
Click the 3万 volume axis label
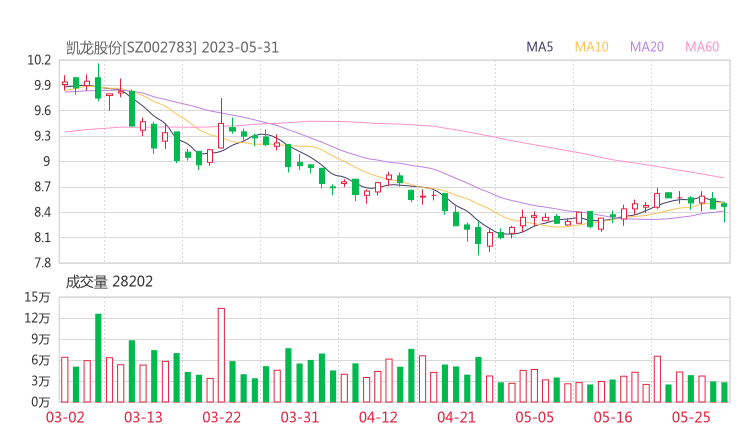tap(41, 381)
